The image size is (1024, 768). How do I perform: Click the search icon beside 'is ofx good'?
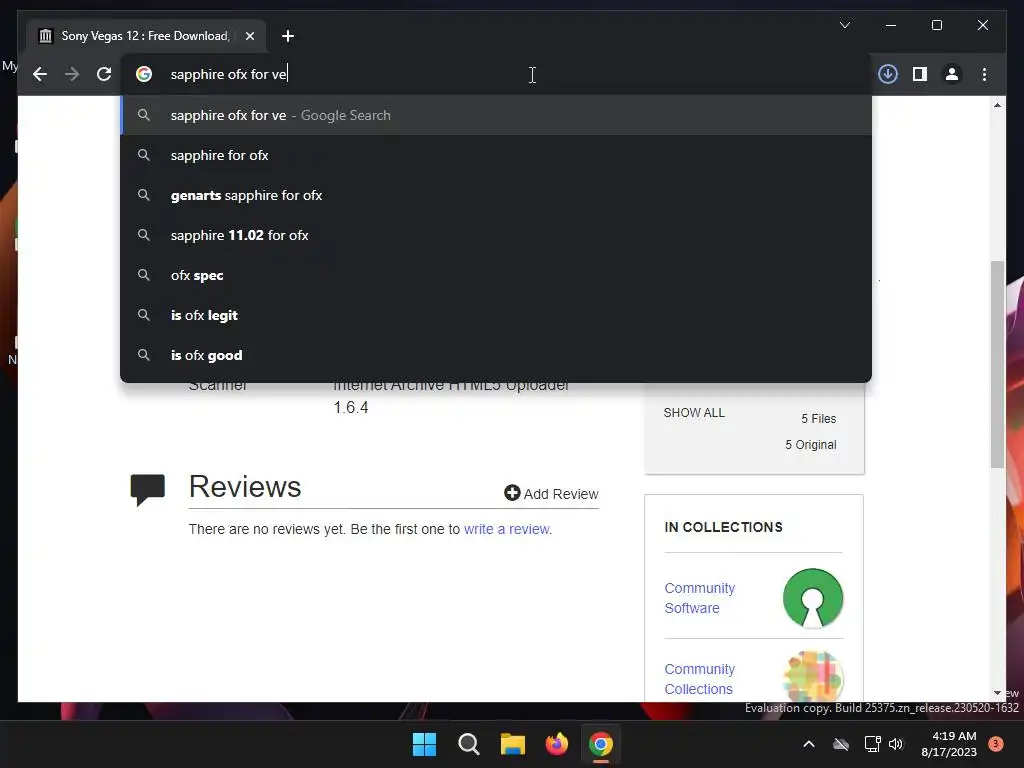click(x=144, y=355)
